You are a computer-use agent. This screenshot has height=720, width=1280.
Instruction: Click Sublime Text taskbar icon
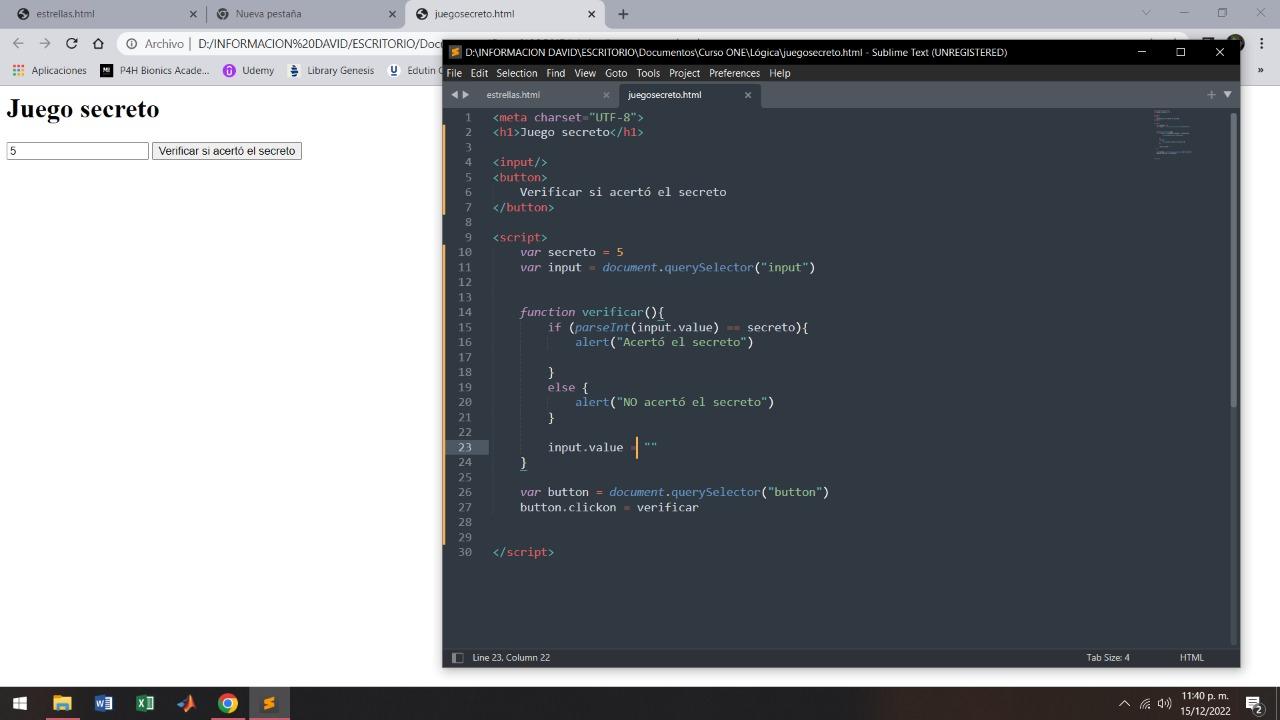[x=269, y=703]
